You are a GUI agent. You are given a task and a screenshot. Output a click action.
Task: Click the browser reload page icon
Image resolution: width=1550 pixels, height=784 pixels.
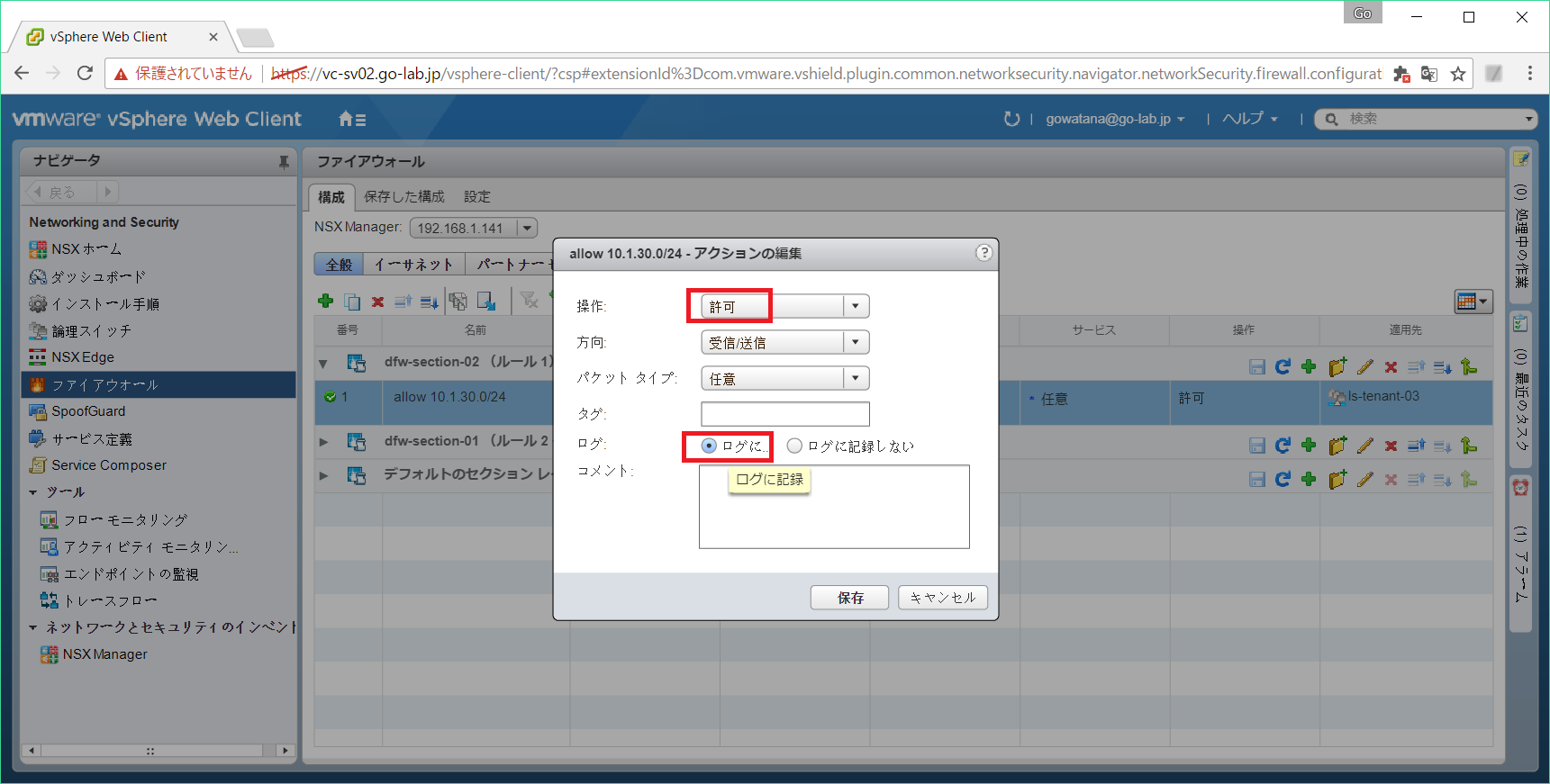pyautogui.click(x=85, y=74)
